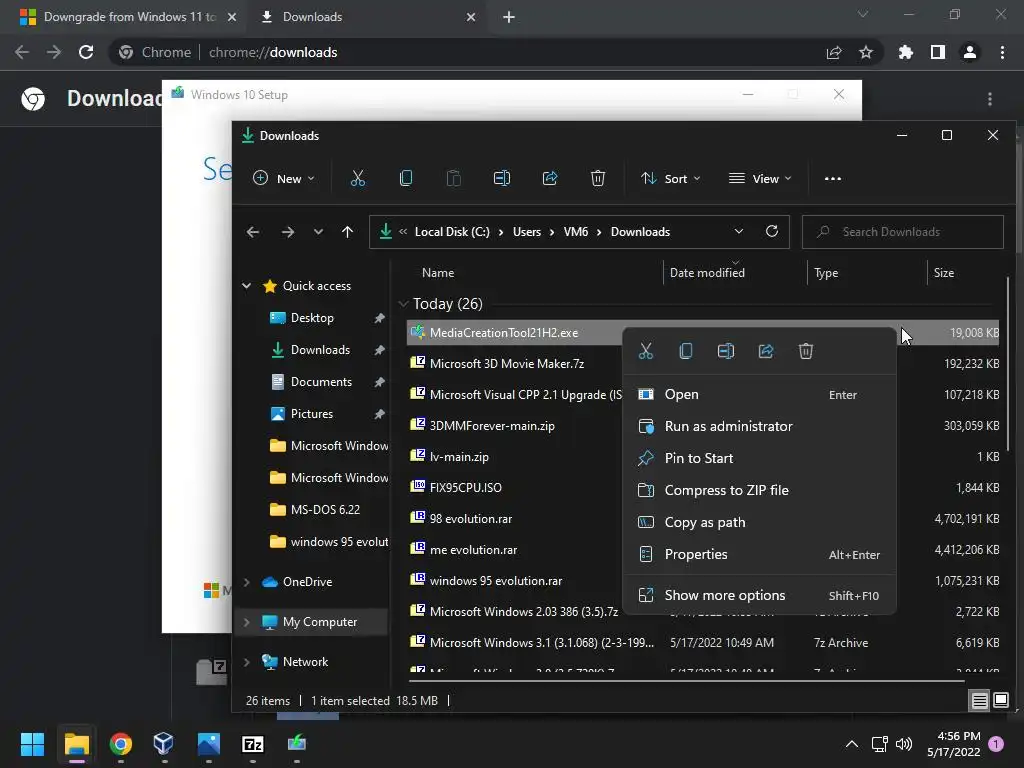Viewport: 1024px width, 768px height.
Task: Expand the My Computer tree node
Action: point(247,622)
